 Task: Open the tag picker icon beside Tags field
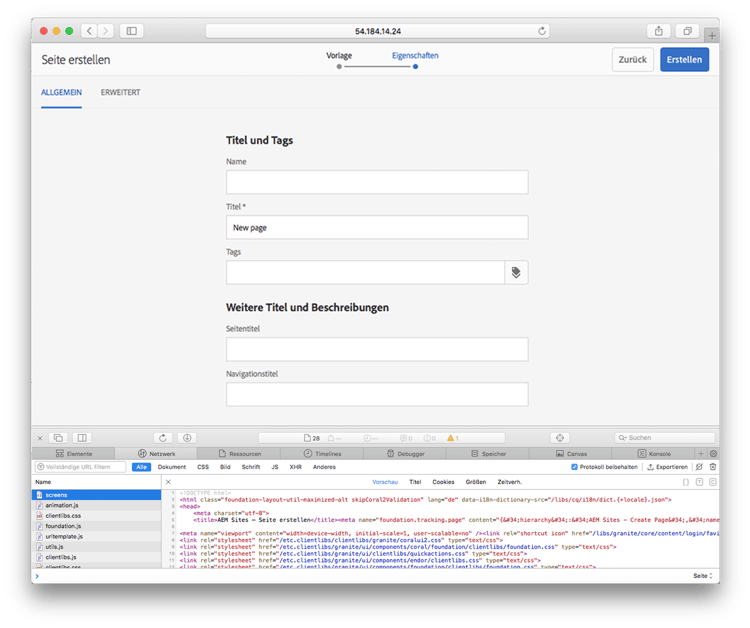(516, 273)
